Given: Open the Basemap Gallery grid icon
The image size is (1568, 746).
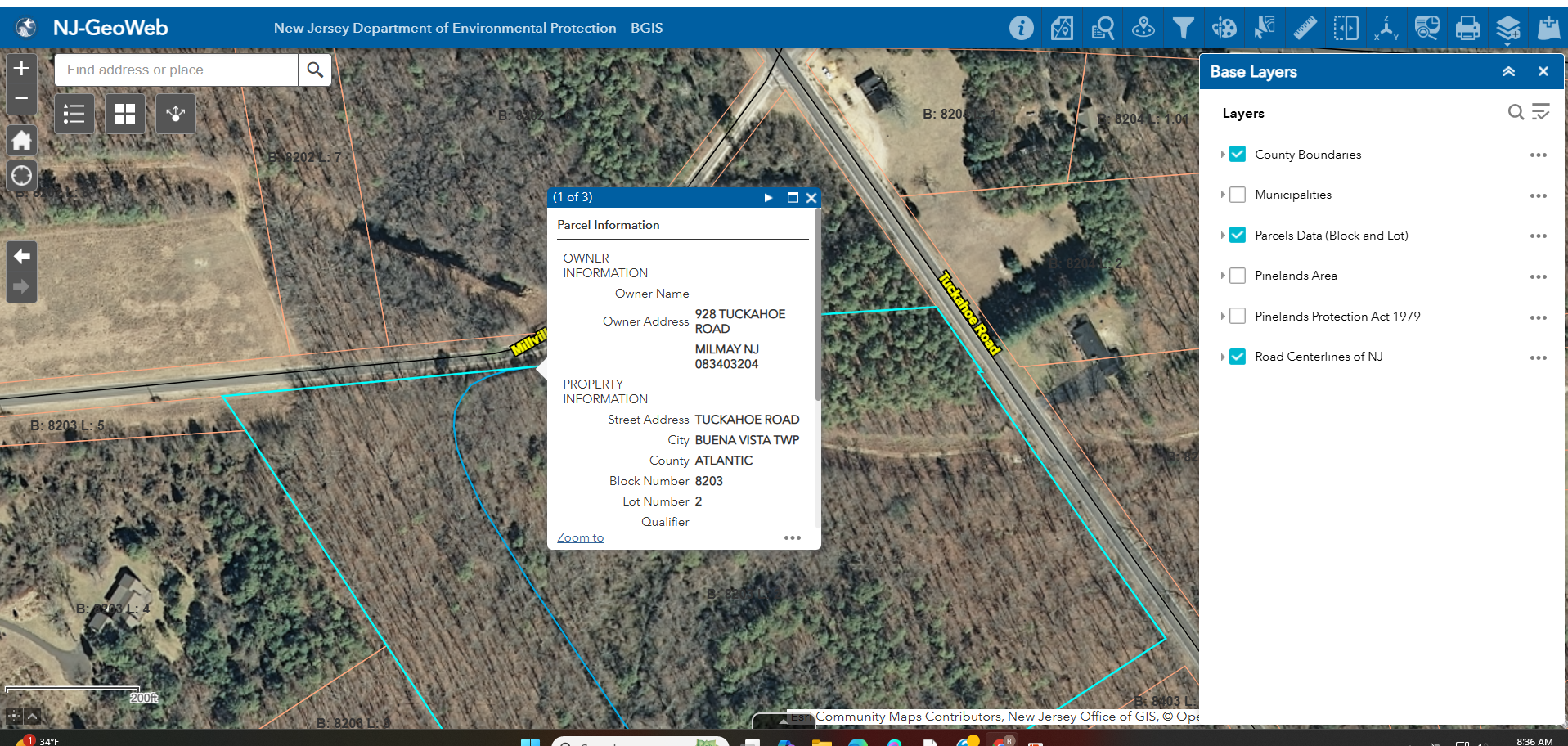Looking at the screenshot, I should click(124, 114).
